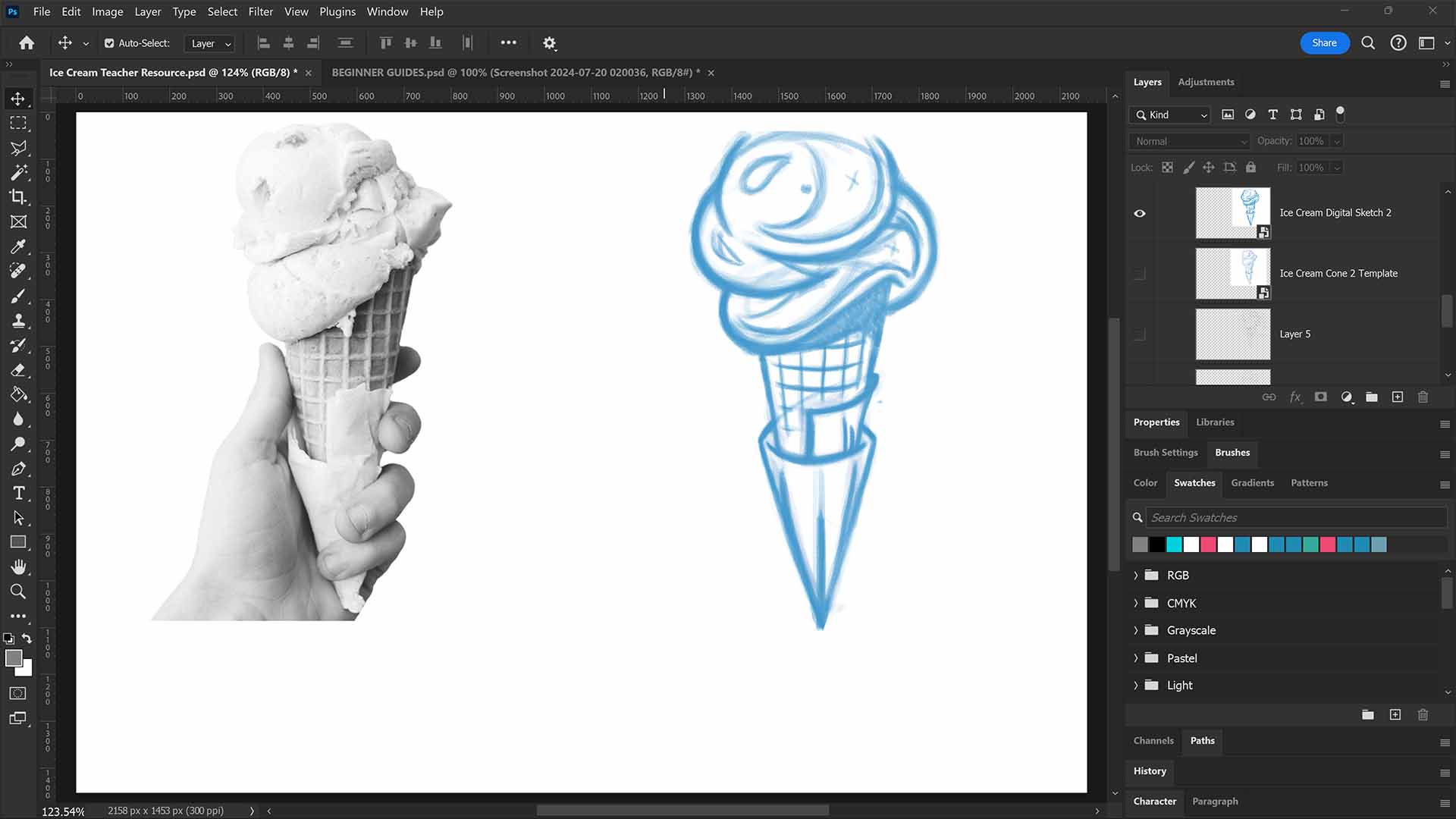The width and height of the screenshot is (1456, 819).
Task: Select the History Brush tool
Action: coord(18,345)
